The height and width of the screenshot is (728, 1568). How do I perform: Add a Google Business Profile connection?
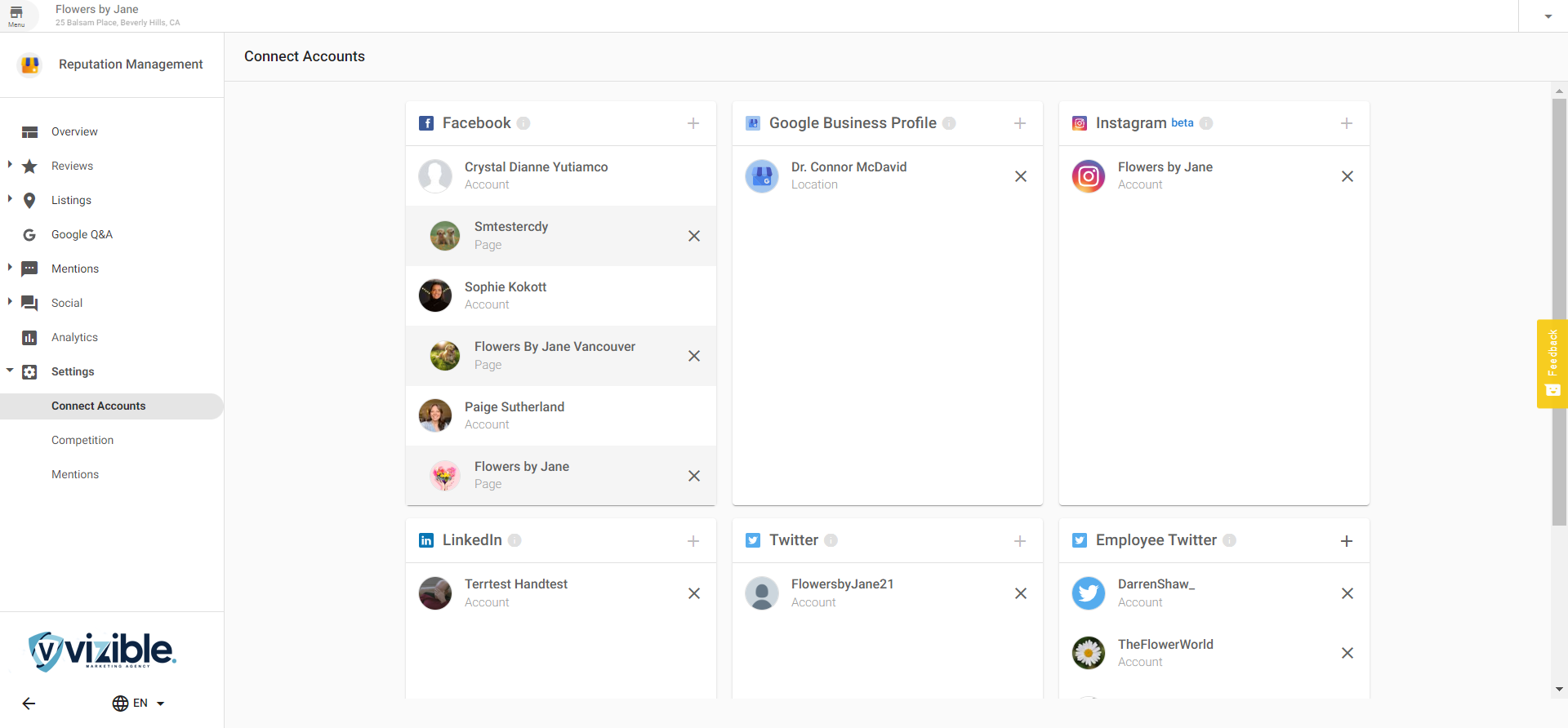(x=1020, y=123)
